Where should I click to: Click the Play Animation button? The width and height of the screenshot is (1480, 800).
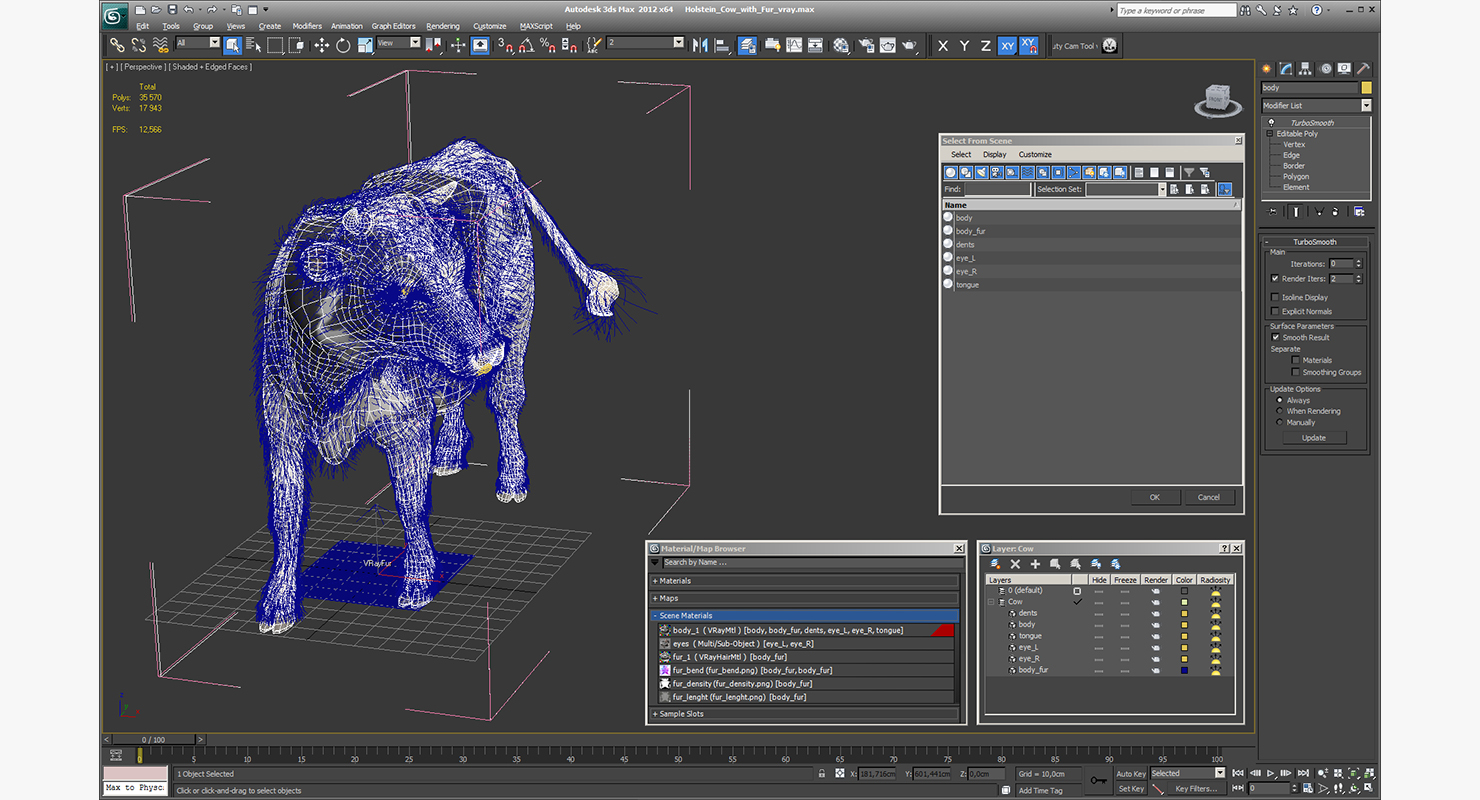1270,773
